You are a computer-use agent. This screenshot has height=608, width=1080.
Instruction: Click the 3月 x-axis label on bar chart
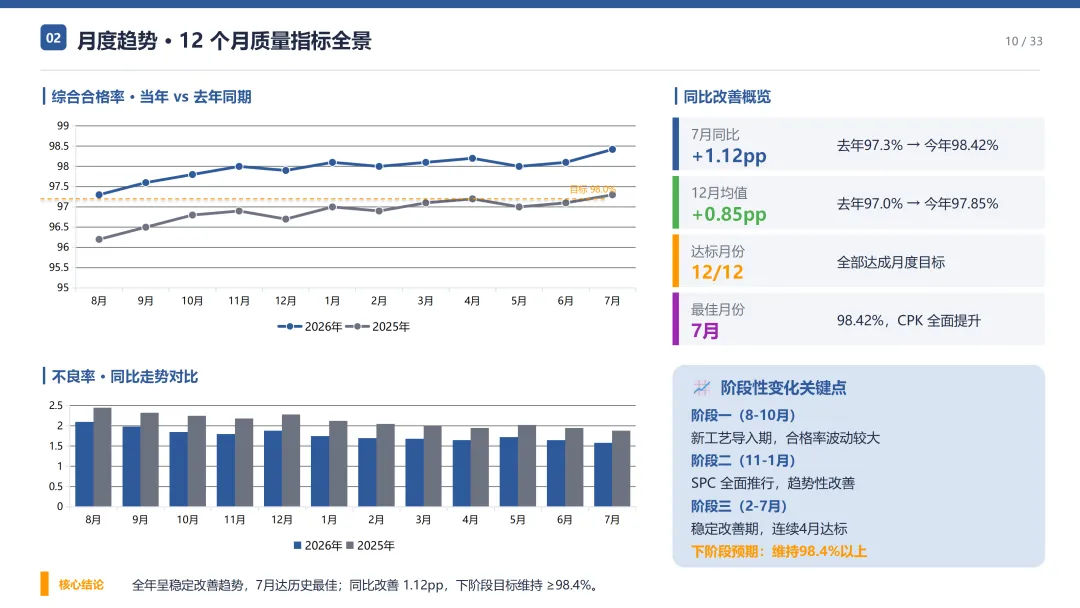click(423, 520)
